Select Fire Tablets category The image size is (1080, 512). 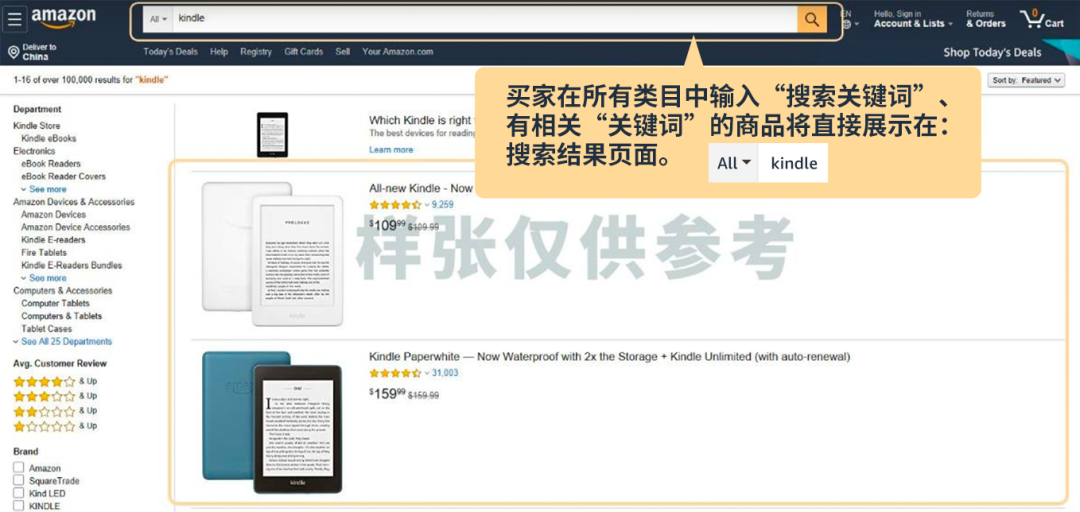click(x=44, y=253)
